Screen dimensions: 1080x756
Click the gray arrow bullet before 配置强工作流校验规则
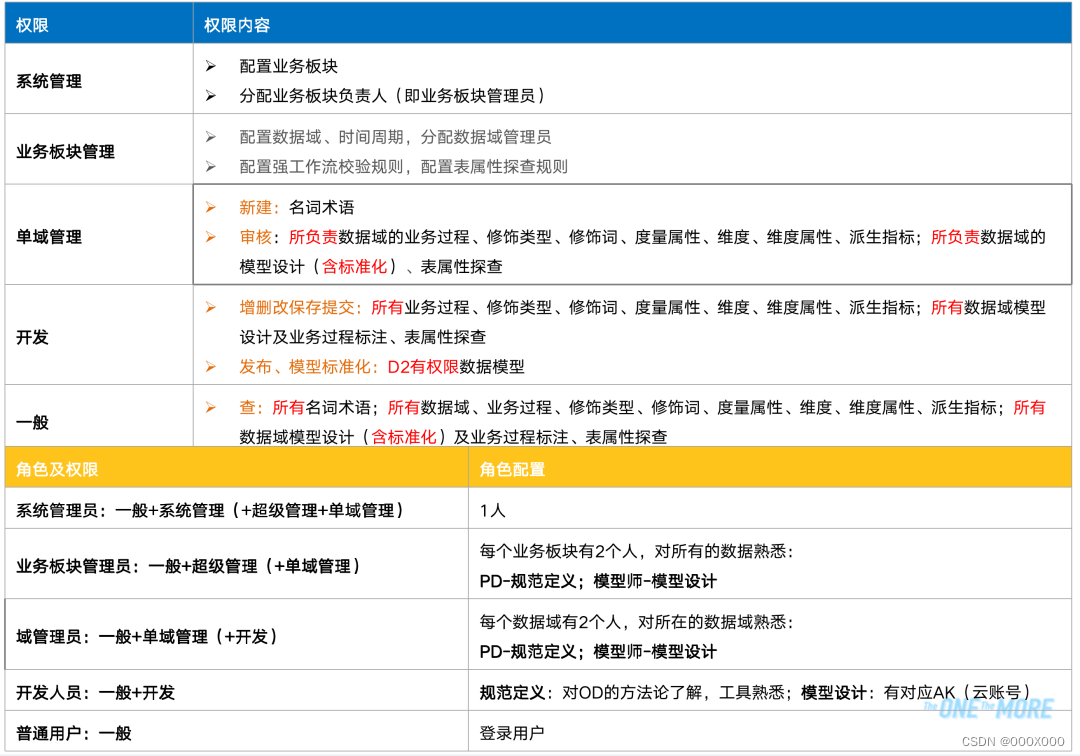[210, 167]
